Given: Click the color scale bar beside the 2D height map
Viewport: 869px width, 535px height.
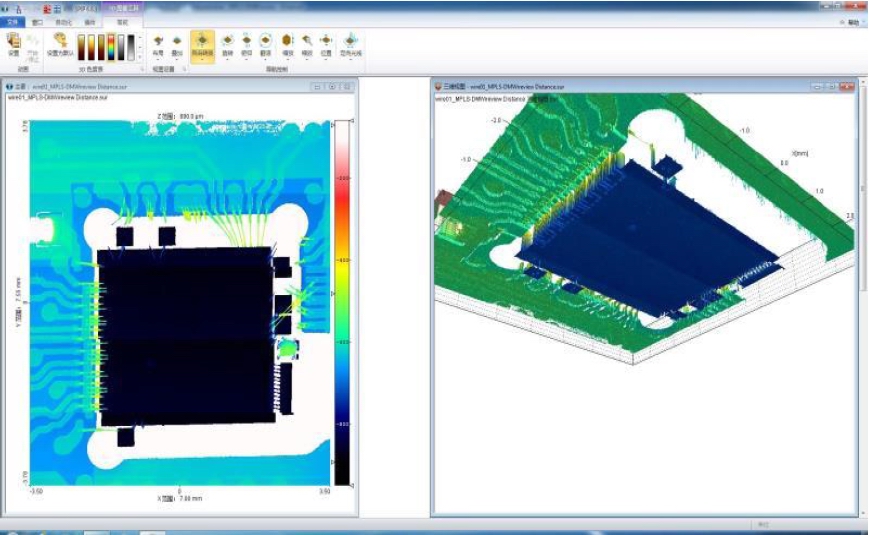Looking at the screenshot, I should pyautogui.click(x=342, y=303).
